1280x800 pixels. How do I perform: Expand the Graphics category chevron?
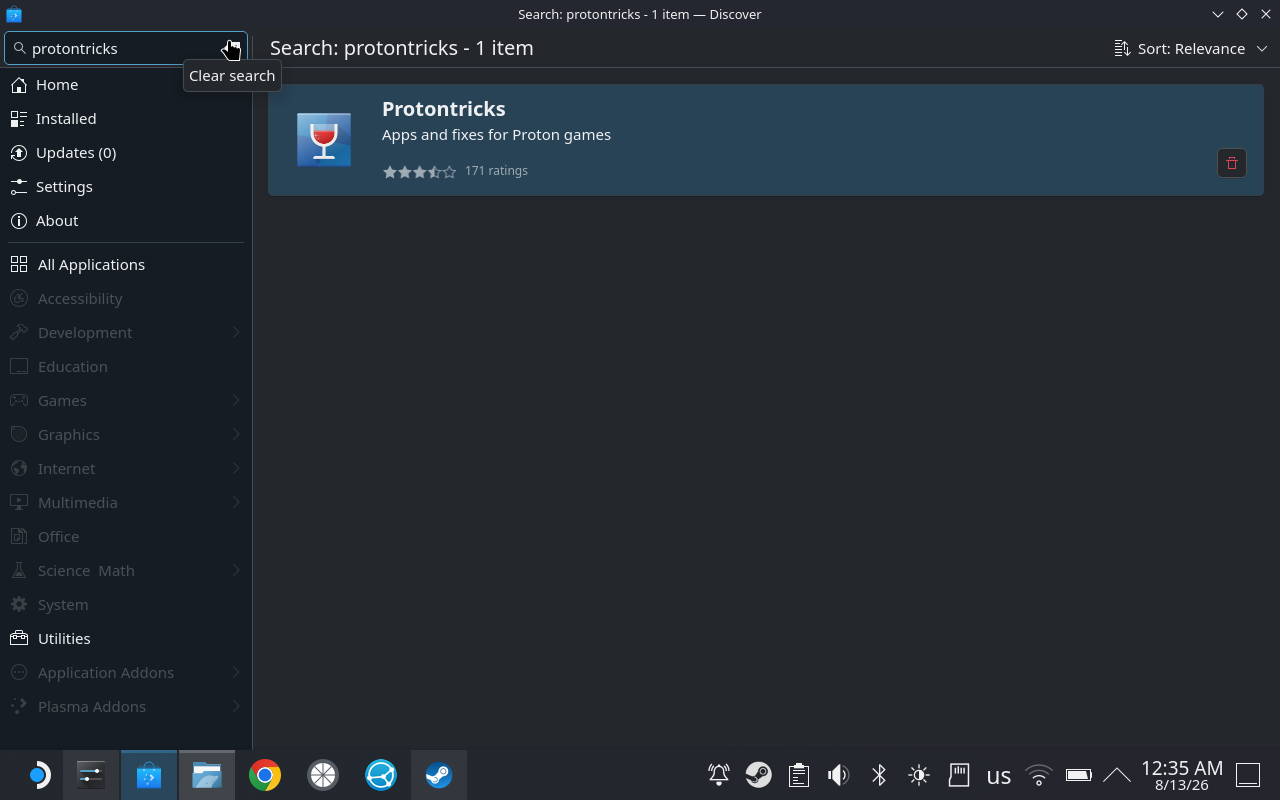click(236, 435)
